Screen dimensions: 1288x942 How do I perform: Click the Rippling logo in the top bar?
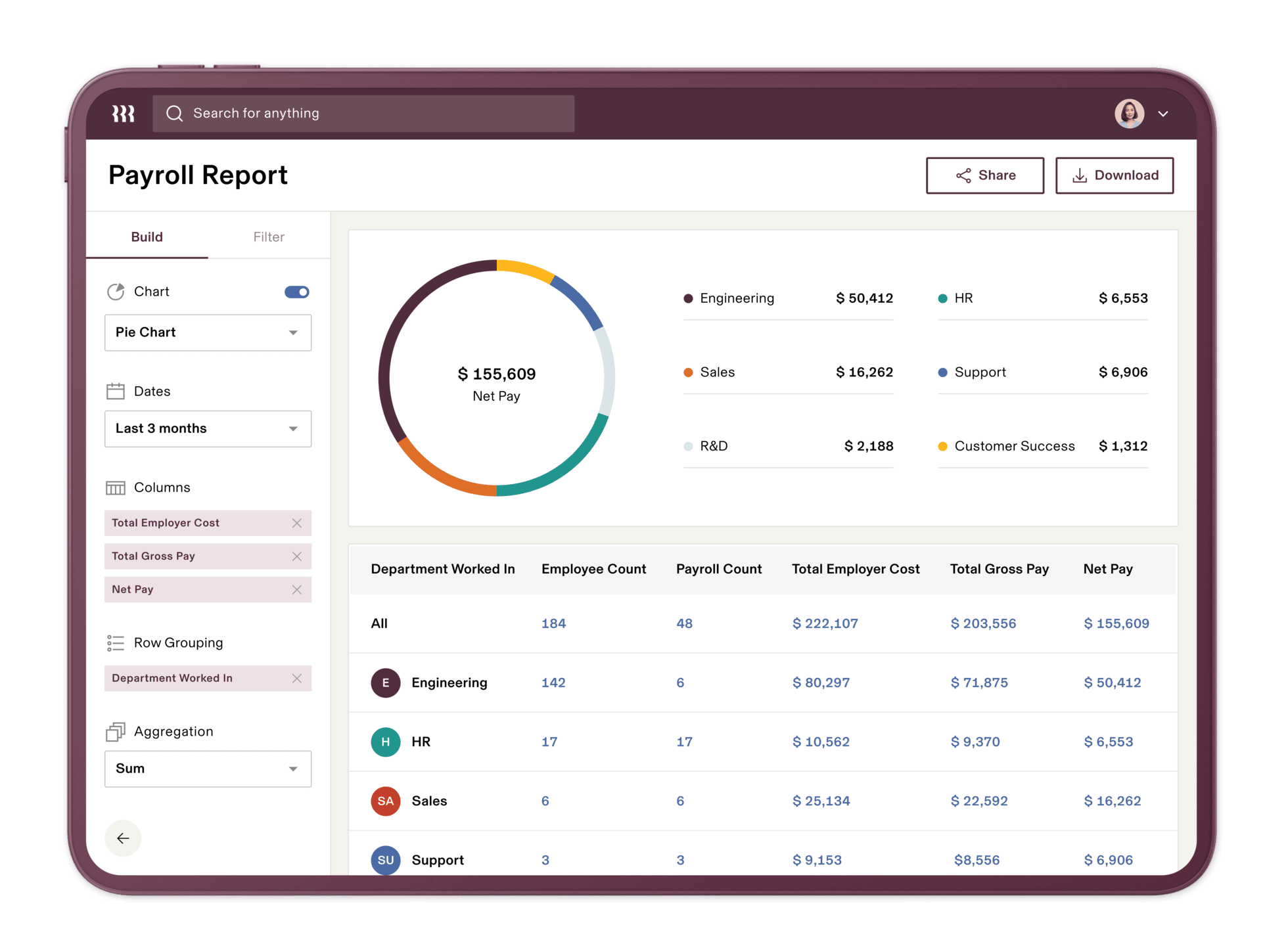[x=123, y=113]
